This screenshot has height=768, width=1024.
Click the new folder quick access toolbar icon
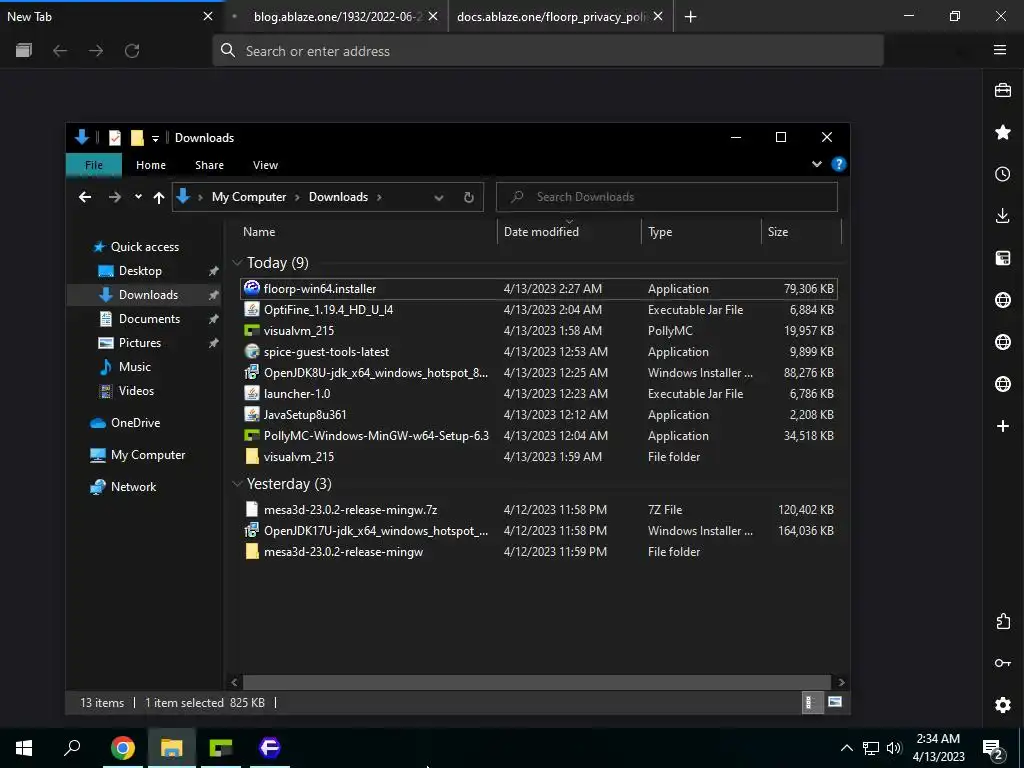pos(137,138)
